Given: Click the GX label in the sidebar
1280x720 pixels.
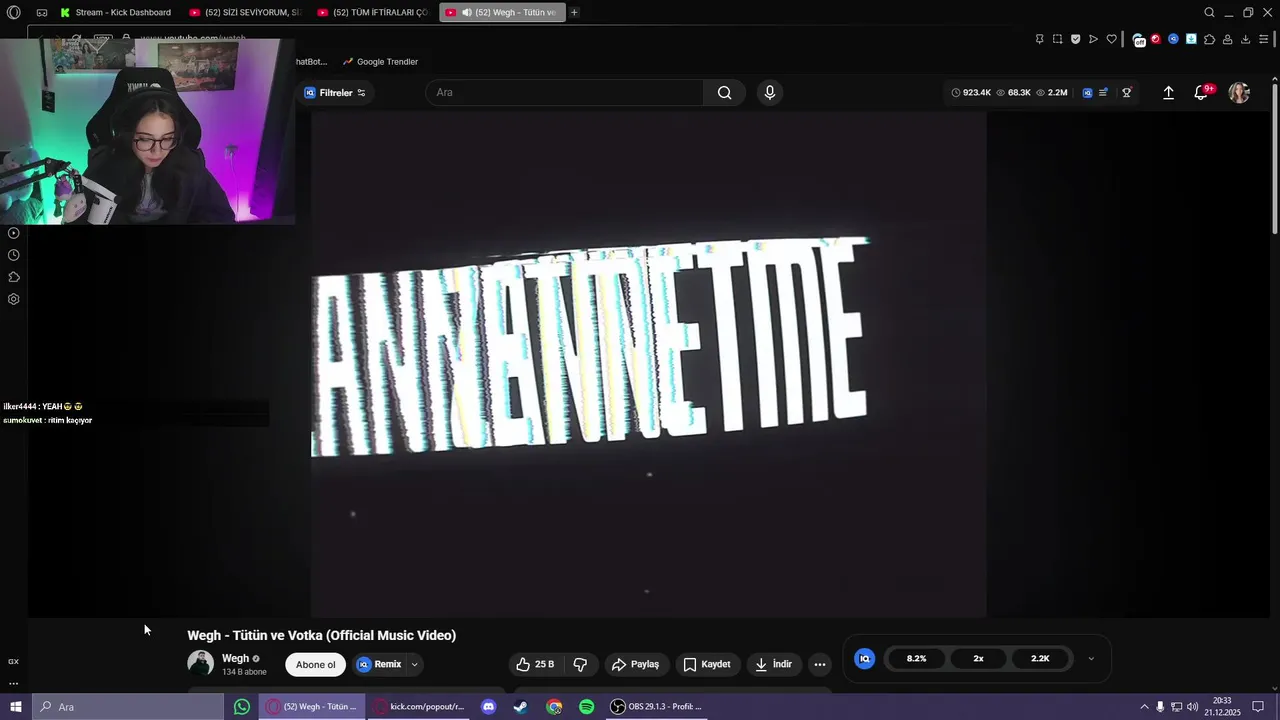Looking at the screenshot, I should tap(13, 661).
